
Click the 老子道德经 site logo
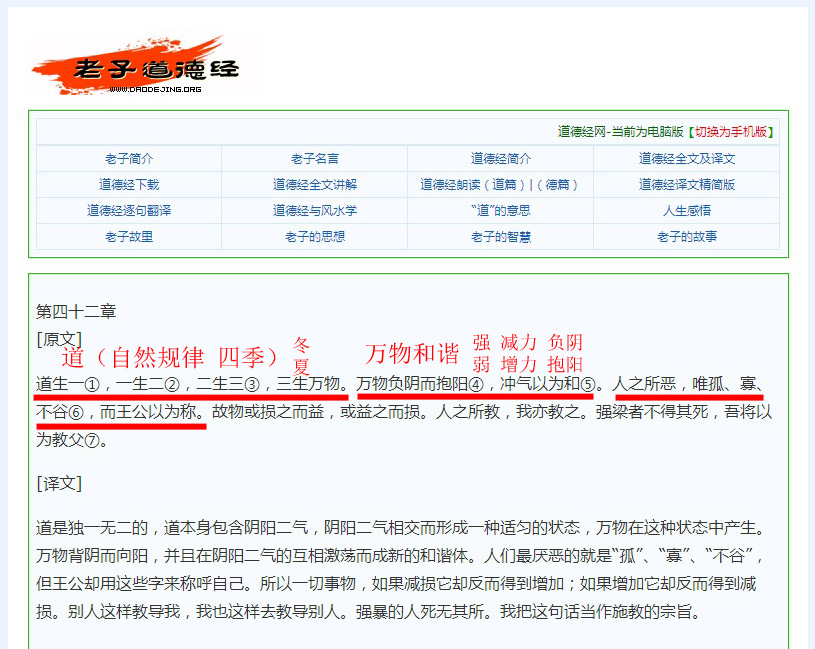(137, 66)
